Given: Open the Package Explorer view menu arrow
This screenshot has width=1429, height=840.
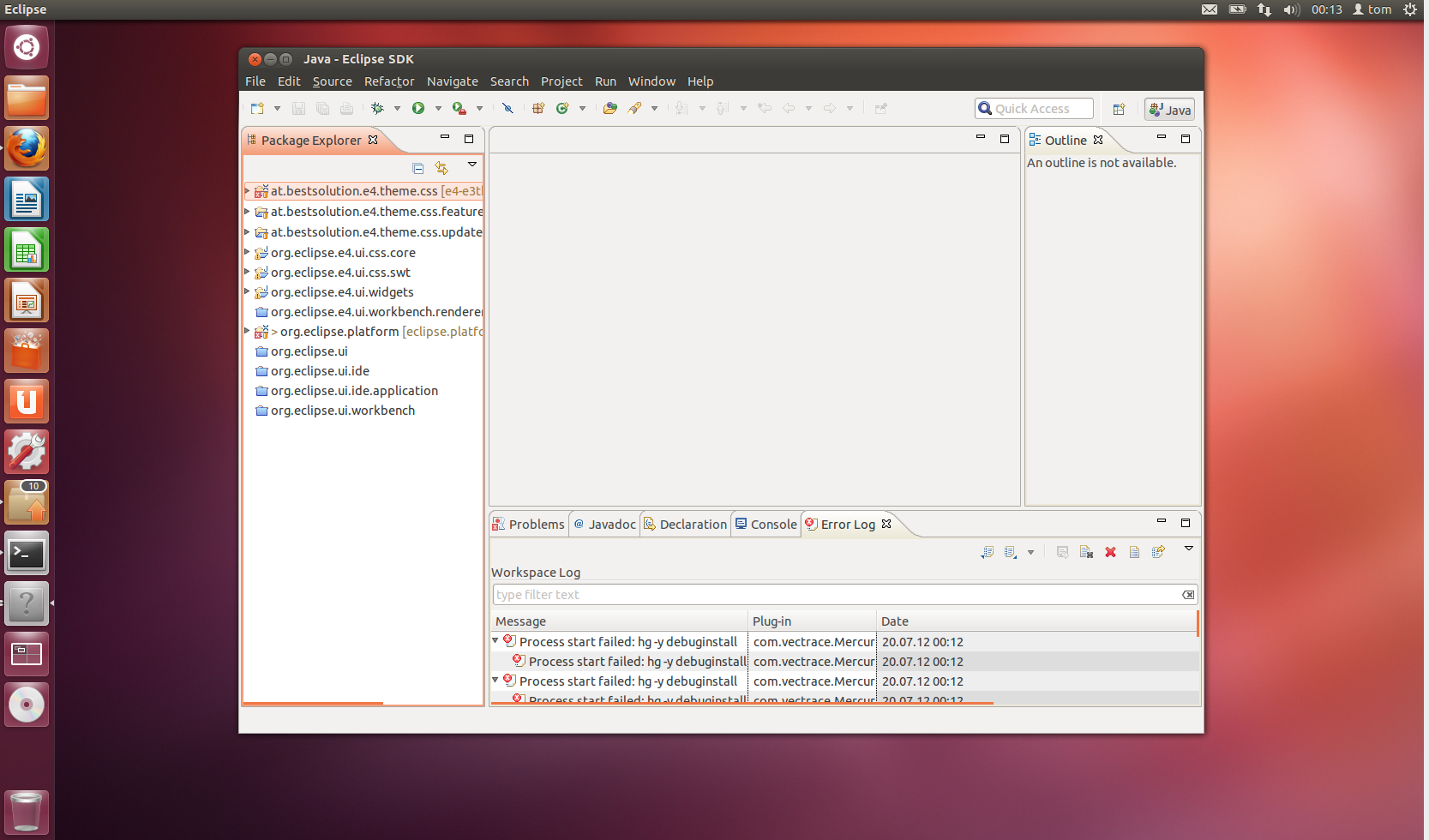Looking at the screenshot, I should coord(471,164).
